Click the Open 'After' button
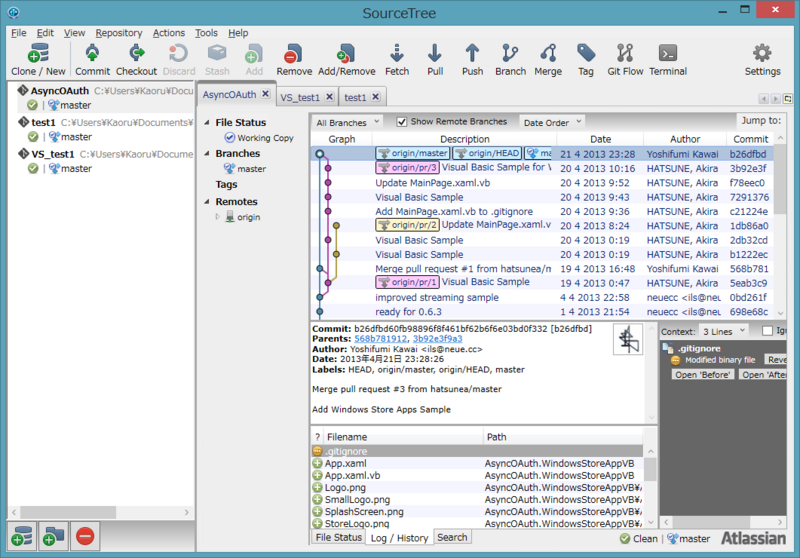Screen dimensions: 800x558 763,374
